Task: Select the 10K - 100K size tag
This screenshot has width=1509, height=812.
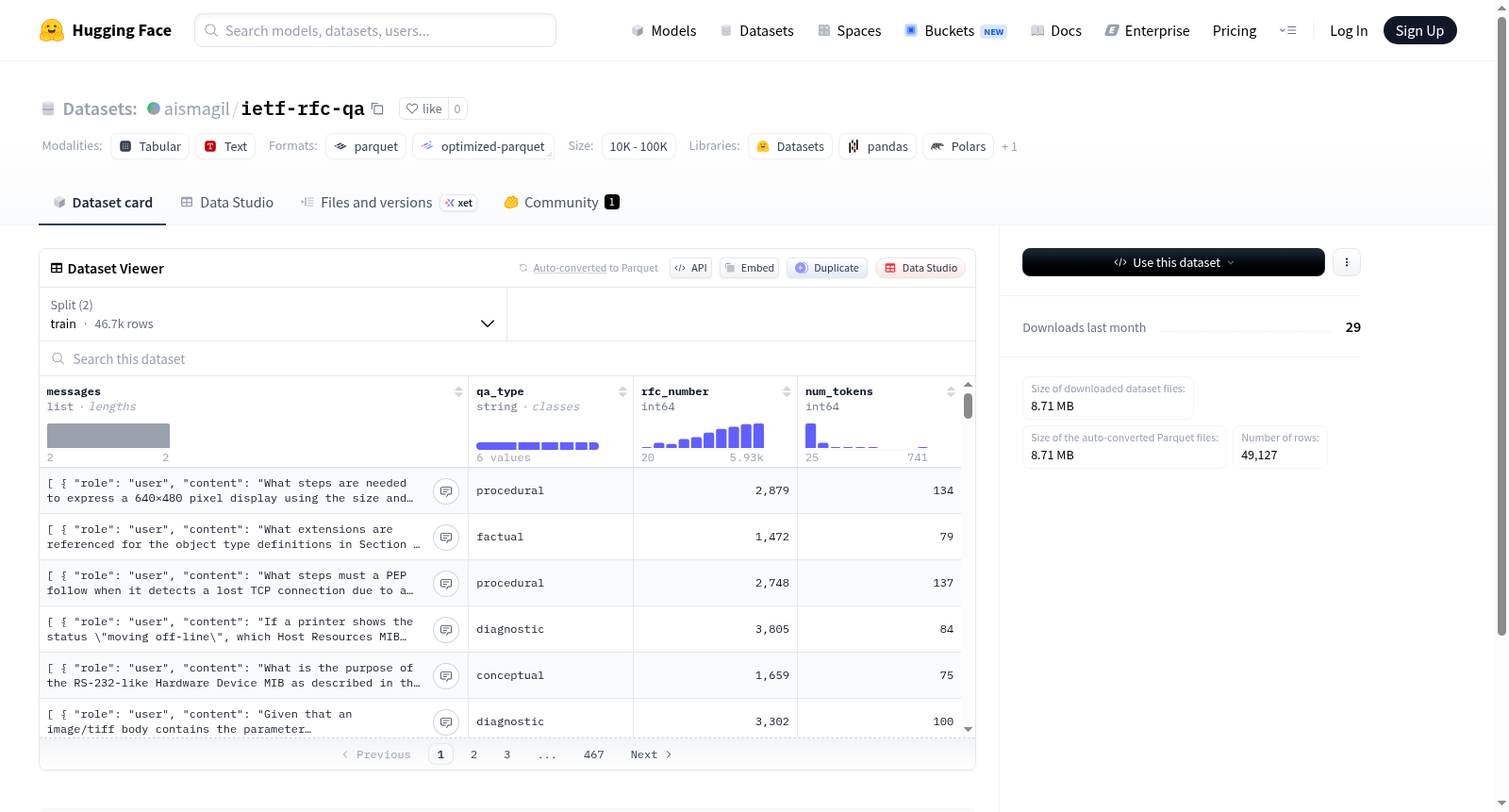Action: point(638,146)
